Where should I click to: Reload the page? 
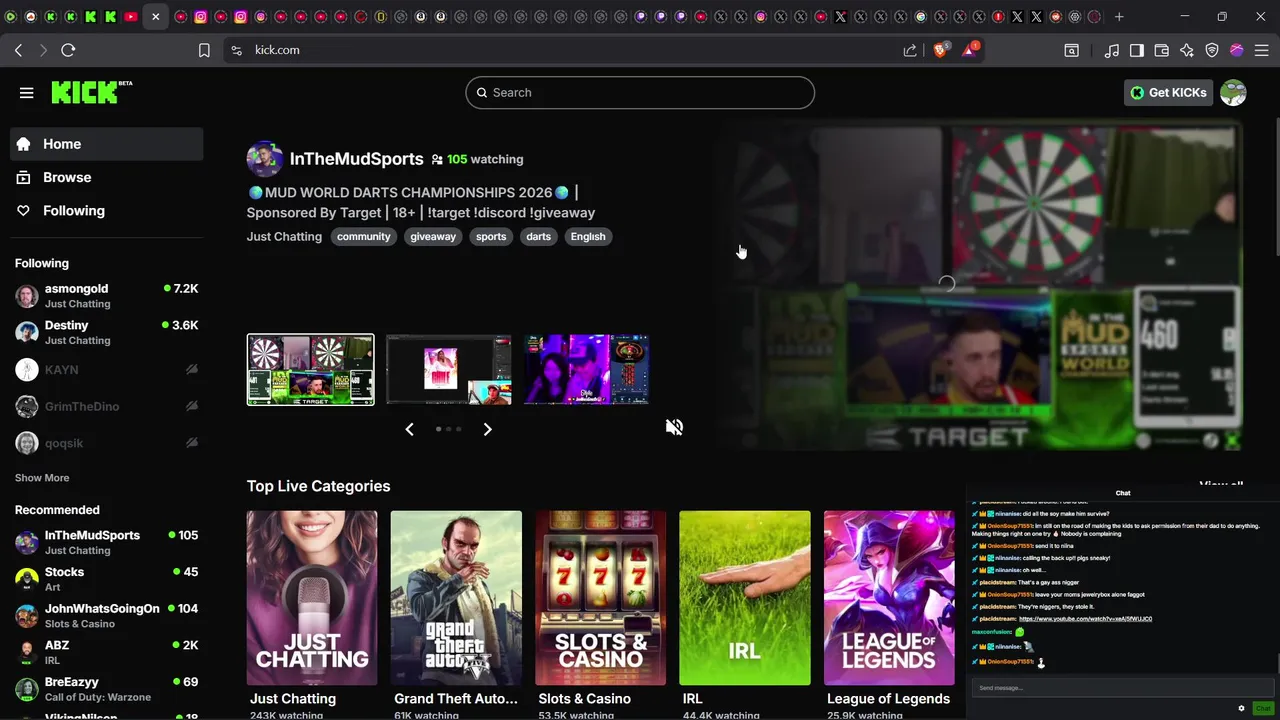click(x=68, y=50)
